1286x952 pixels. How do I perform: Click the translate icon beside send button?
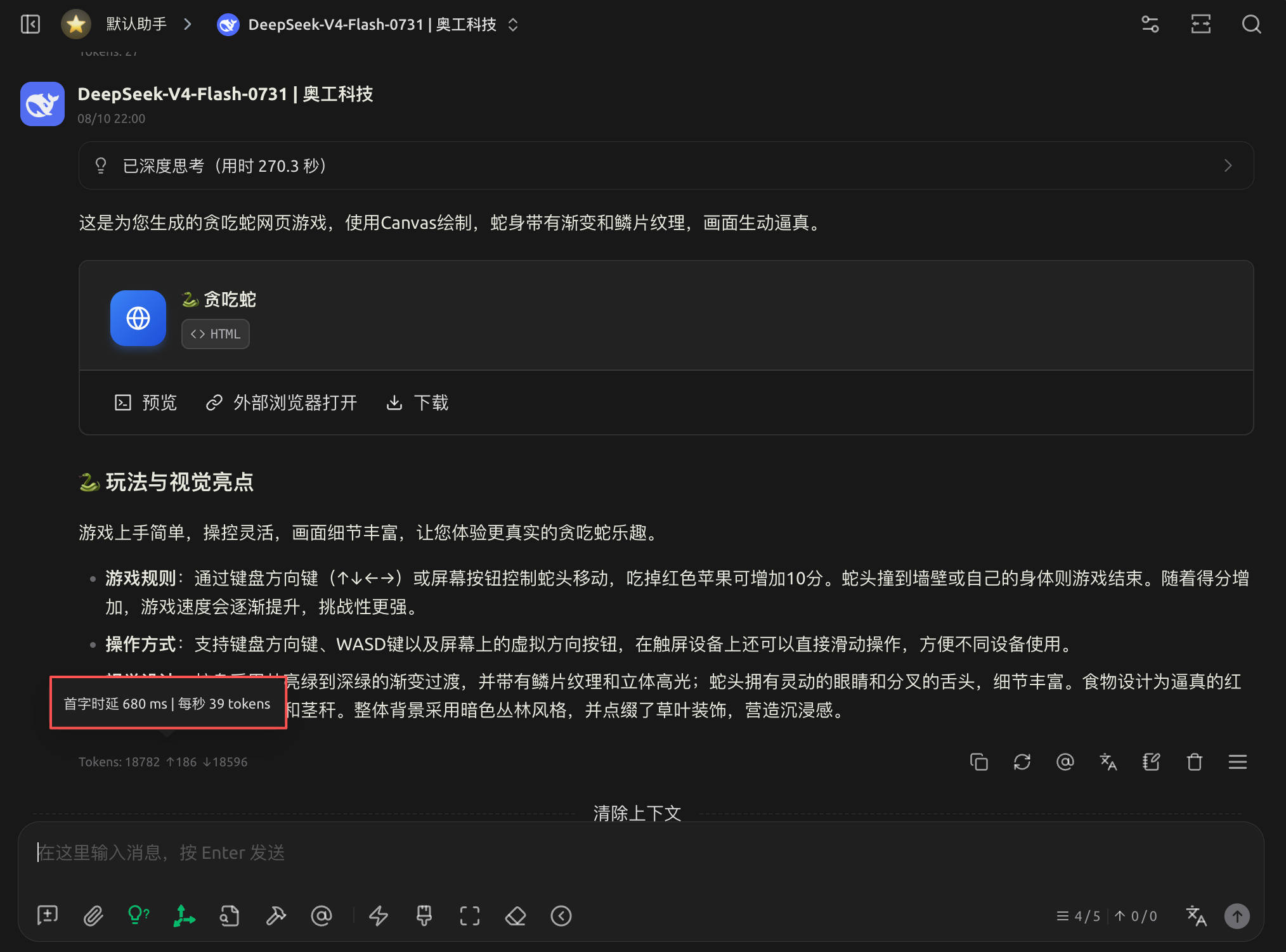point(1196,916)
